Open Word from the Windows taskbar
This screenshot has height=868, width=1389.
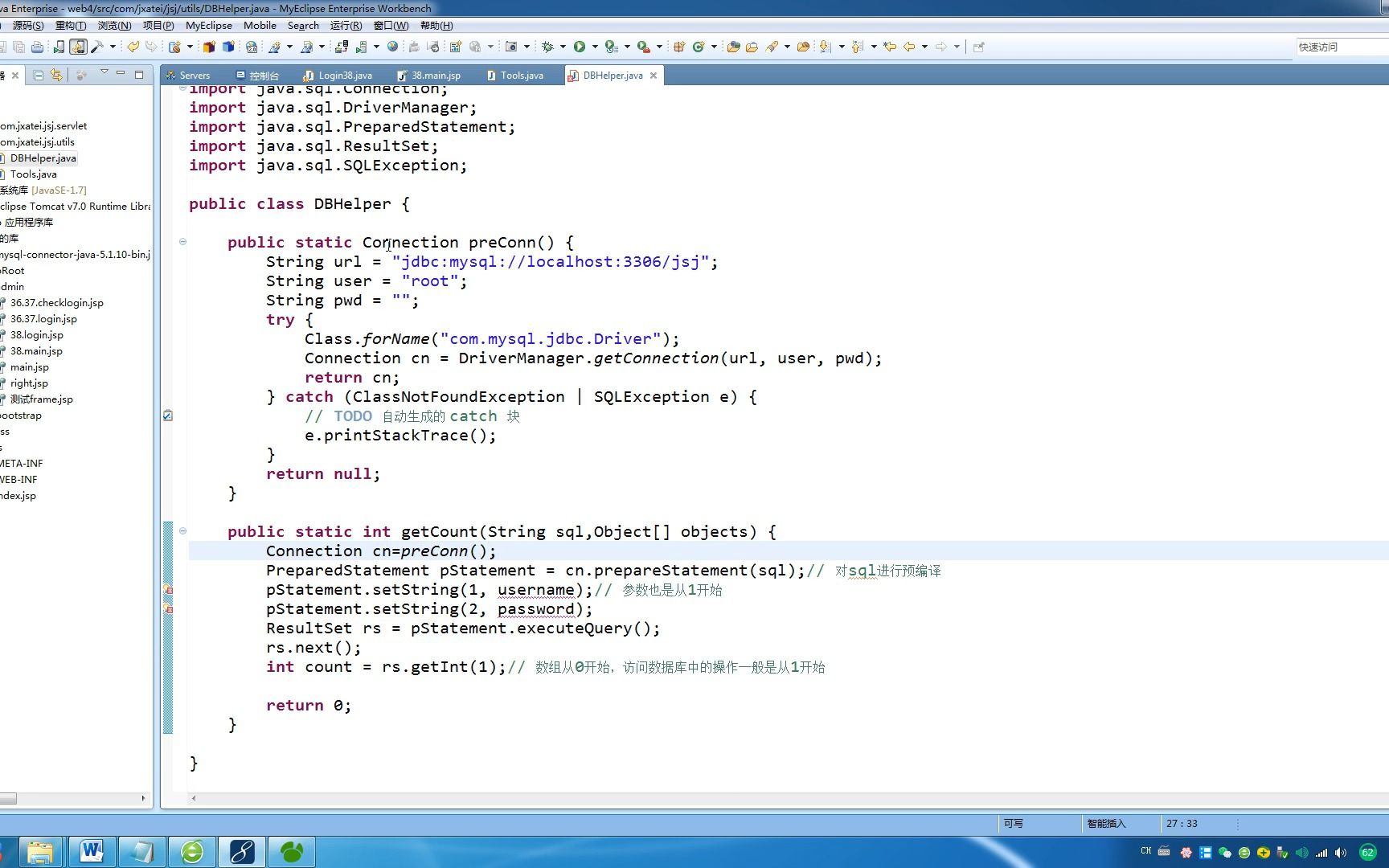(92, 851)
